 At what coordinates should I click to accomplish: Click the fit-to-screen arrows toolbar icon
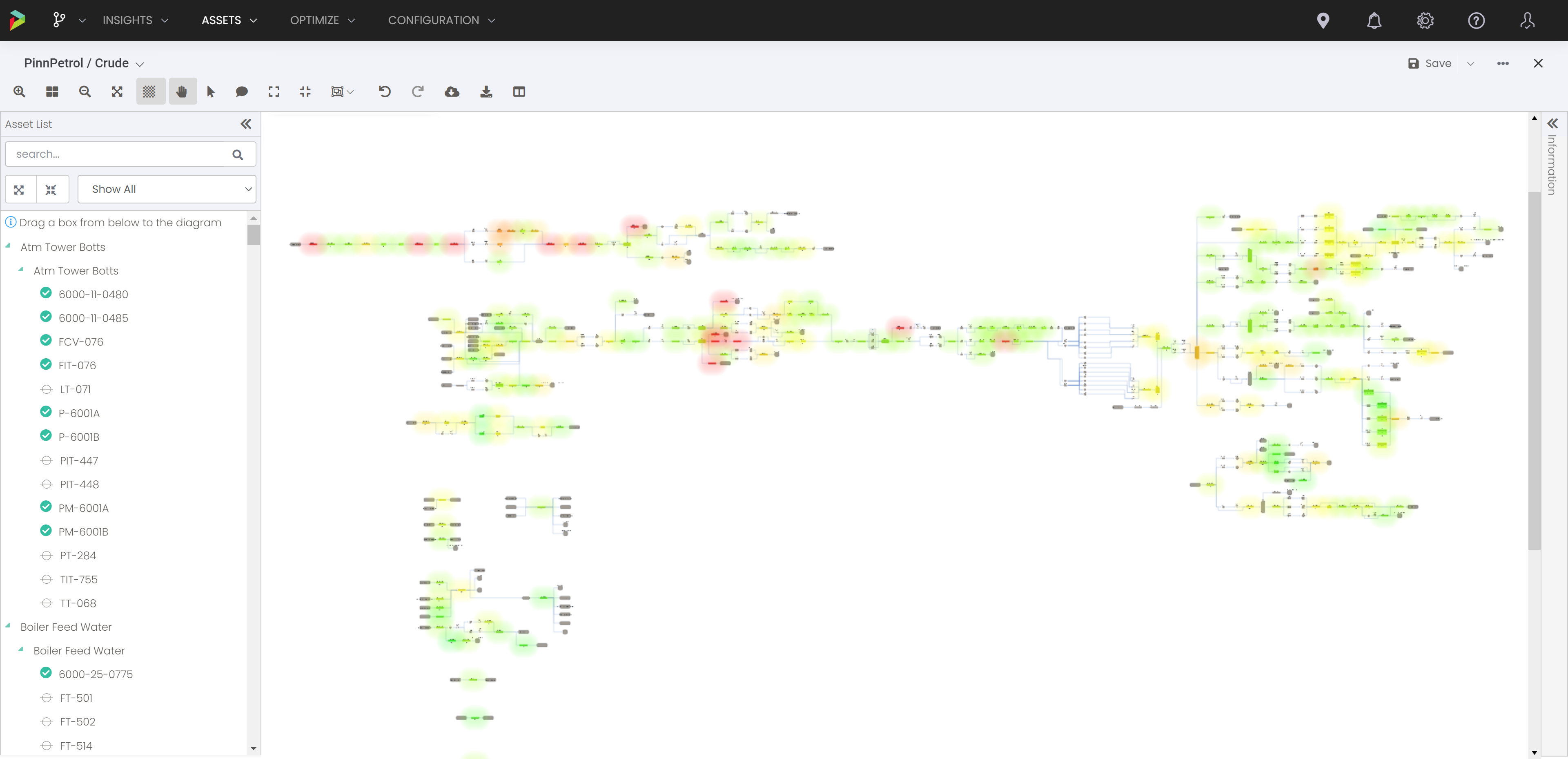tap(118, 92)
